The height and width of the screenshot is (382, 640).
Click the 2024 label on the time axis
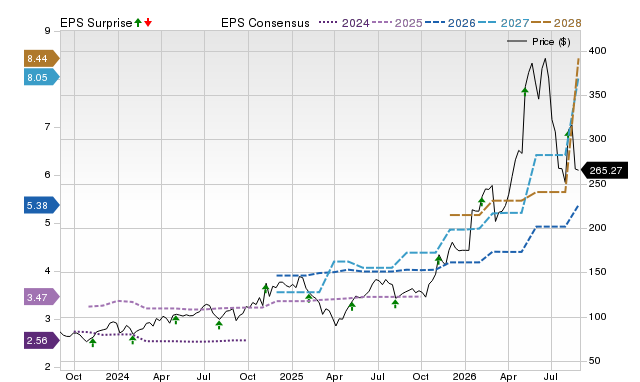click(x=118, y=376)
